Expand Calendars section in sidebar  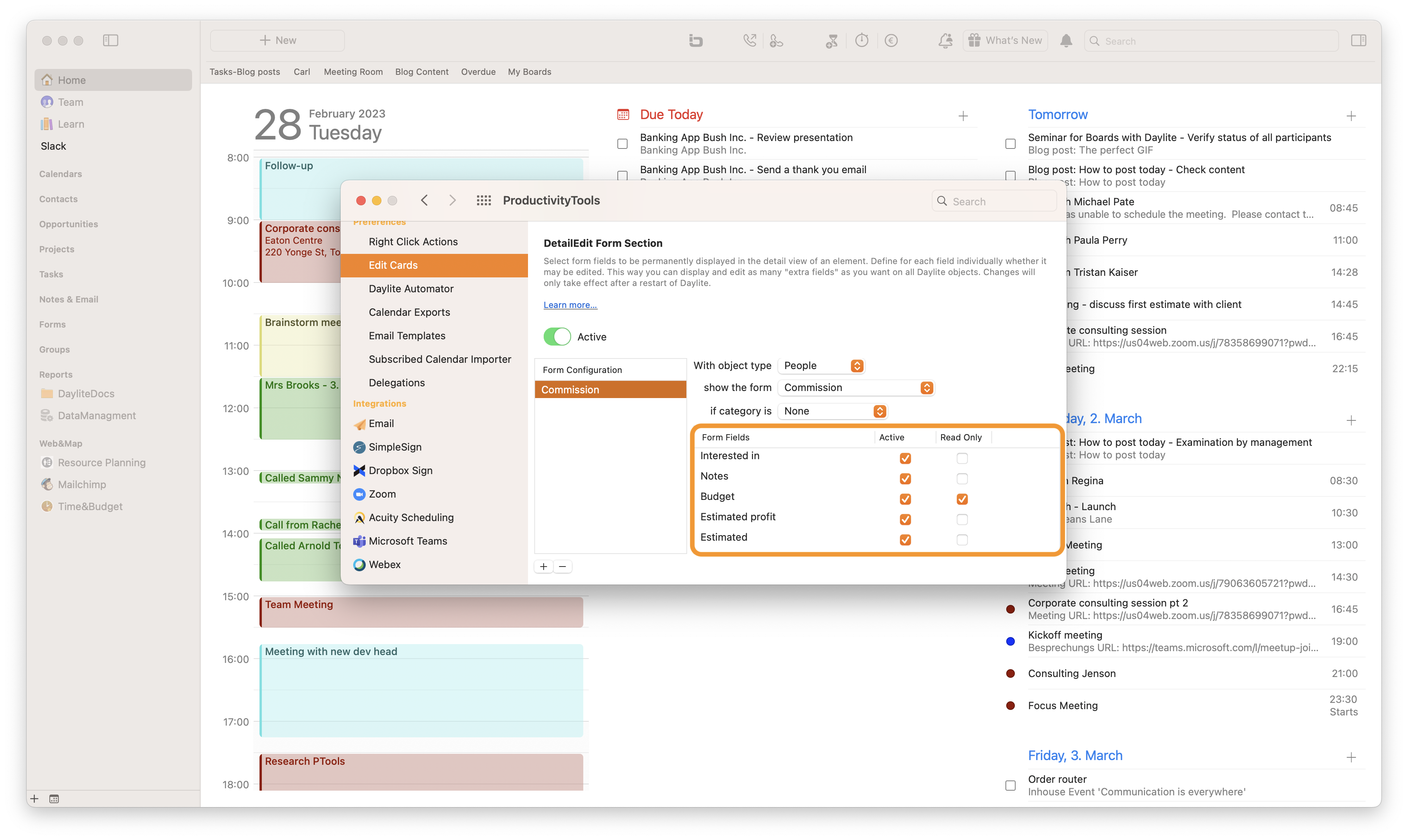(61, 174)
